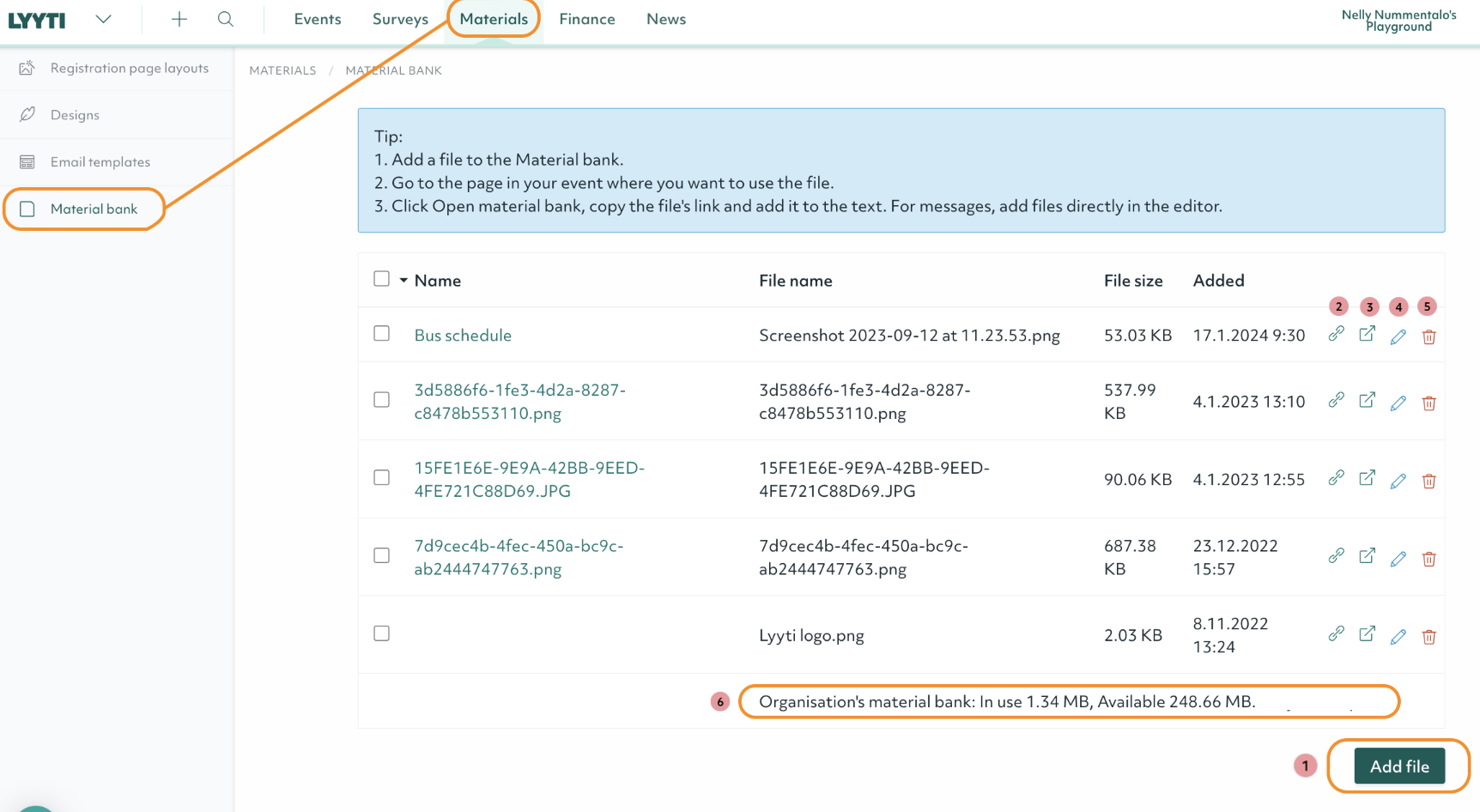1480x812 pixels.
Task: Copy link for Bus schedule file
Action: (1336, 335)
